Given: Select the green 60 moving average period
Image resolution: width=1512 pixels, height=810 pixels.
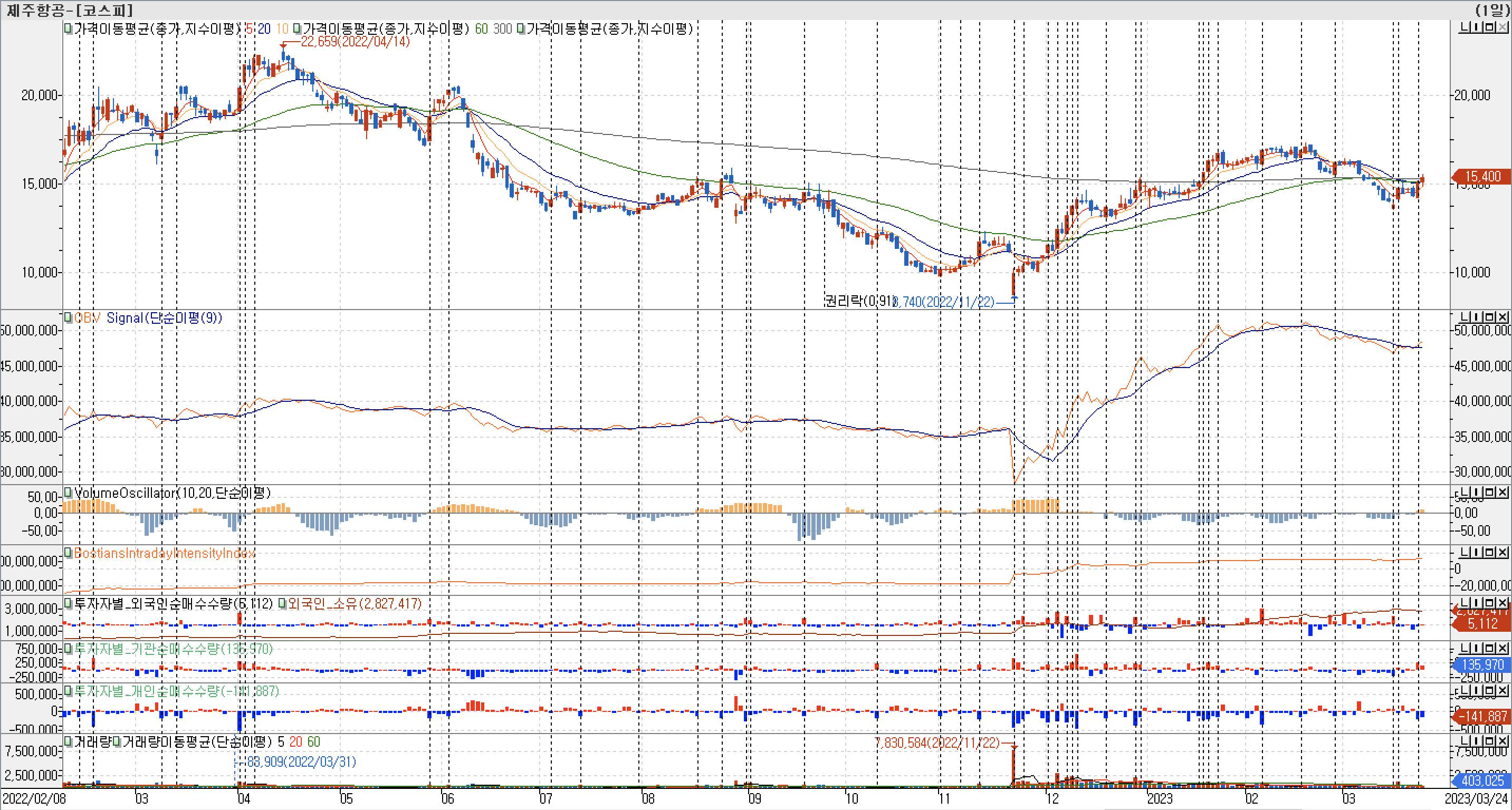Looking at the screenshot, I should click(481, 28).
